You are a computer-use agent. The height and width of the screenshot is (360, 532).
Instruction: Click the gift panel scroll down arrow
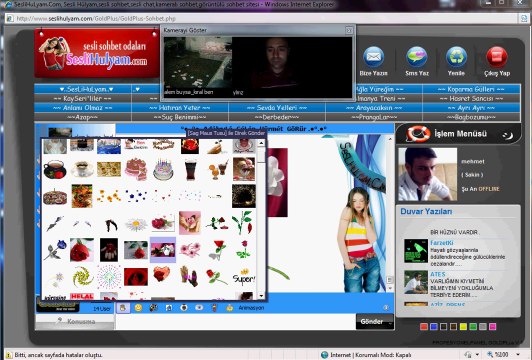[261, 296]
